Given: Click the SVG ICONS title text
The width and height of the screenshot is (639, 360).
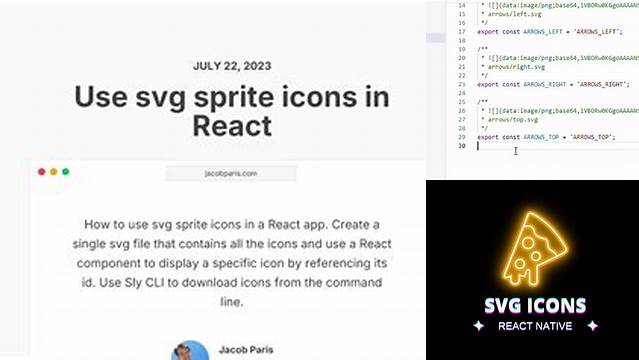Looking at the screenshot, I should 535,306.
